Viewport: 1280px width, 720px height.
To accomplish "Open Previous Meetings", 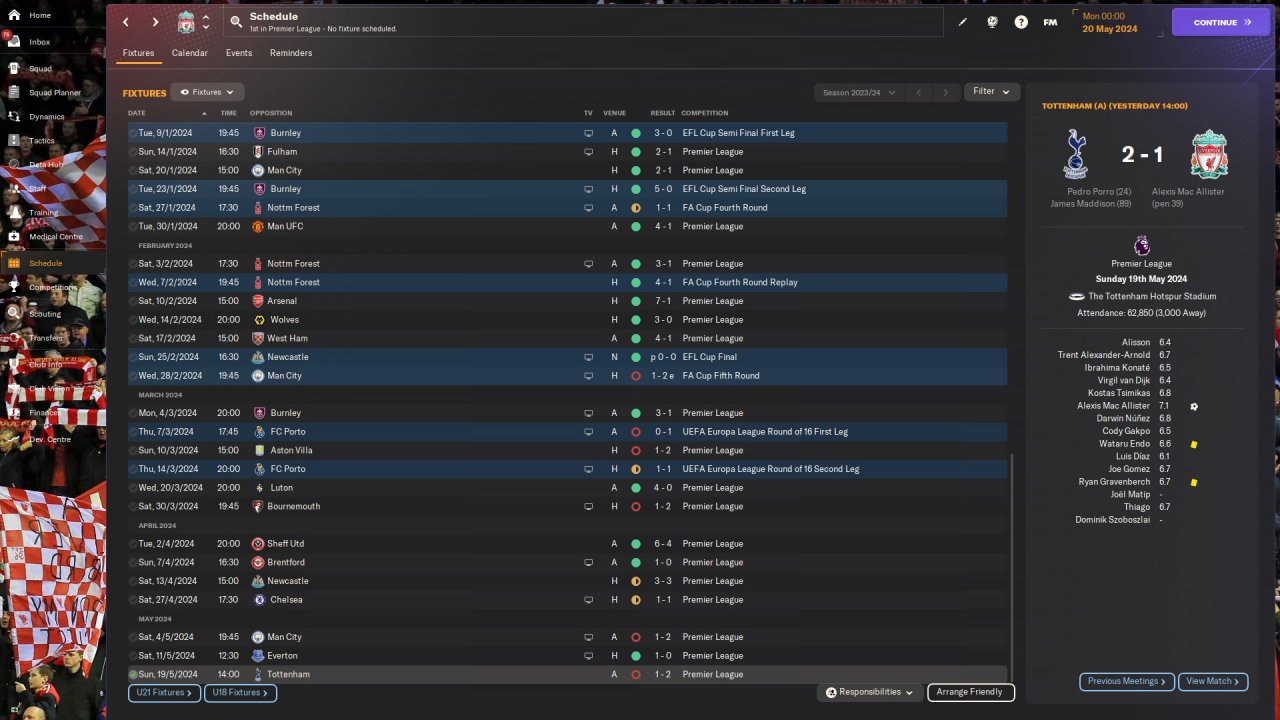I will click(x=1127, y=682).
